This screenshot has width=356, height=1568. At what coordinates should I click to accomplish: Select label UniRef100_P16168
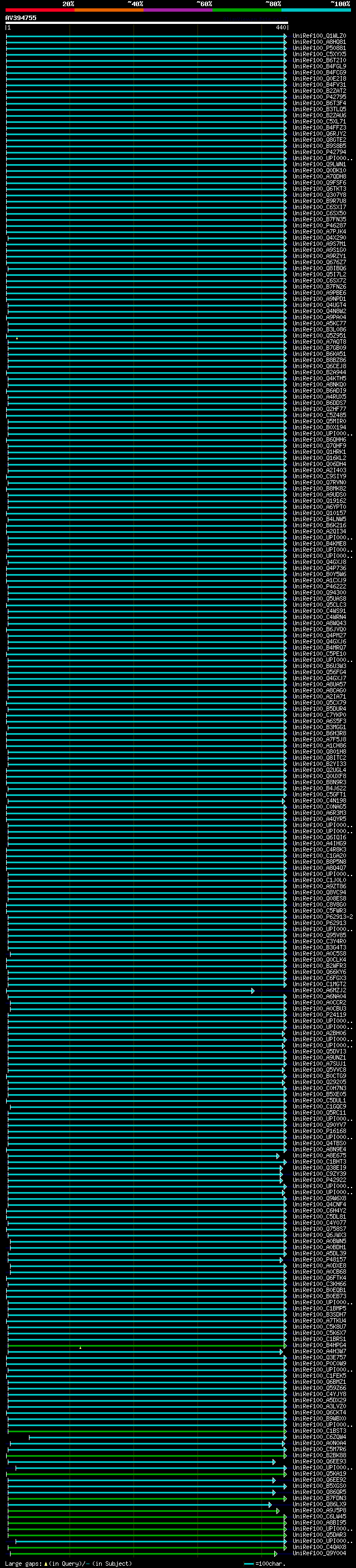coord(319,1131)
